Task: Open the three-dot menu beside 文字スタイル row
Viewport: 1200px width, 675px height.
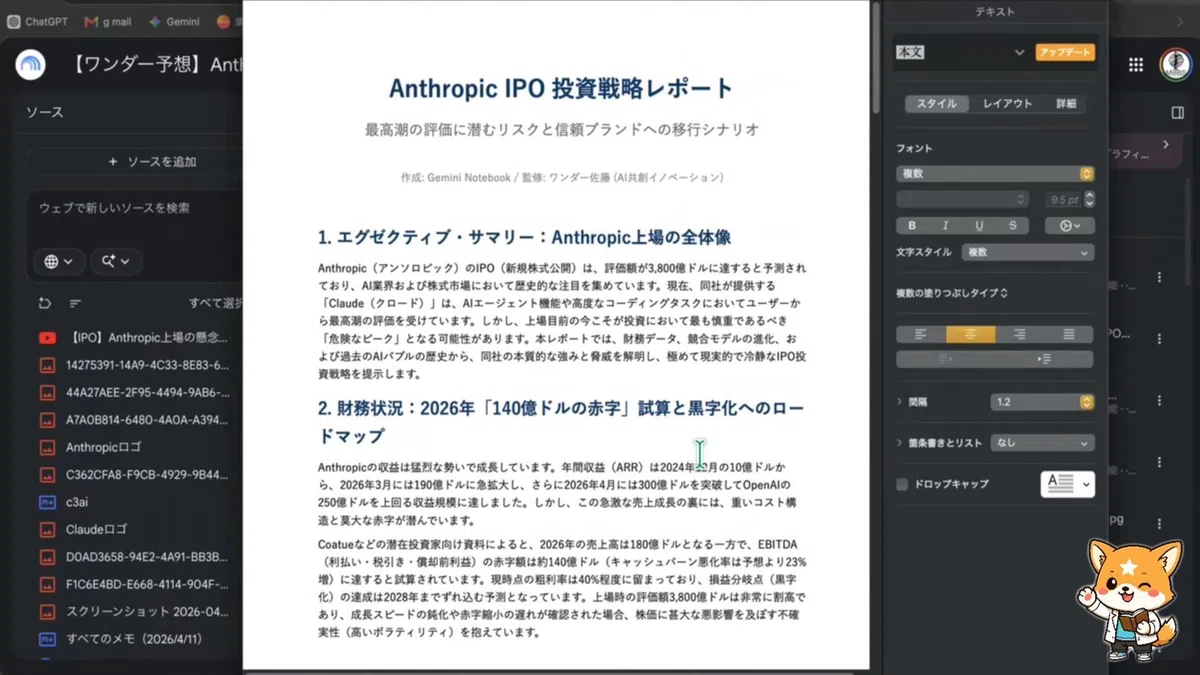Action: (1160, 277)
